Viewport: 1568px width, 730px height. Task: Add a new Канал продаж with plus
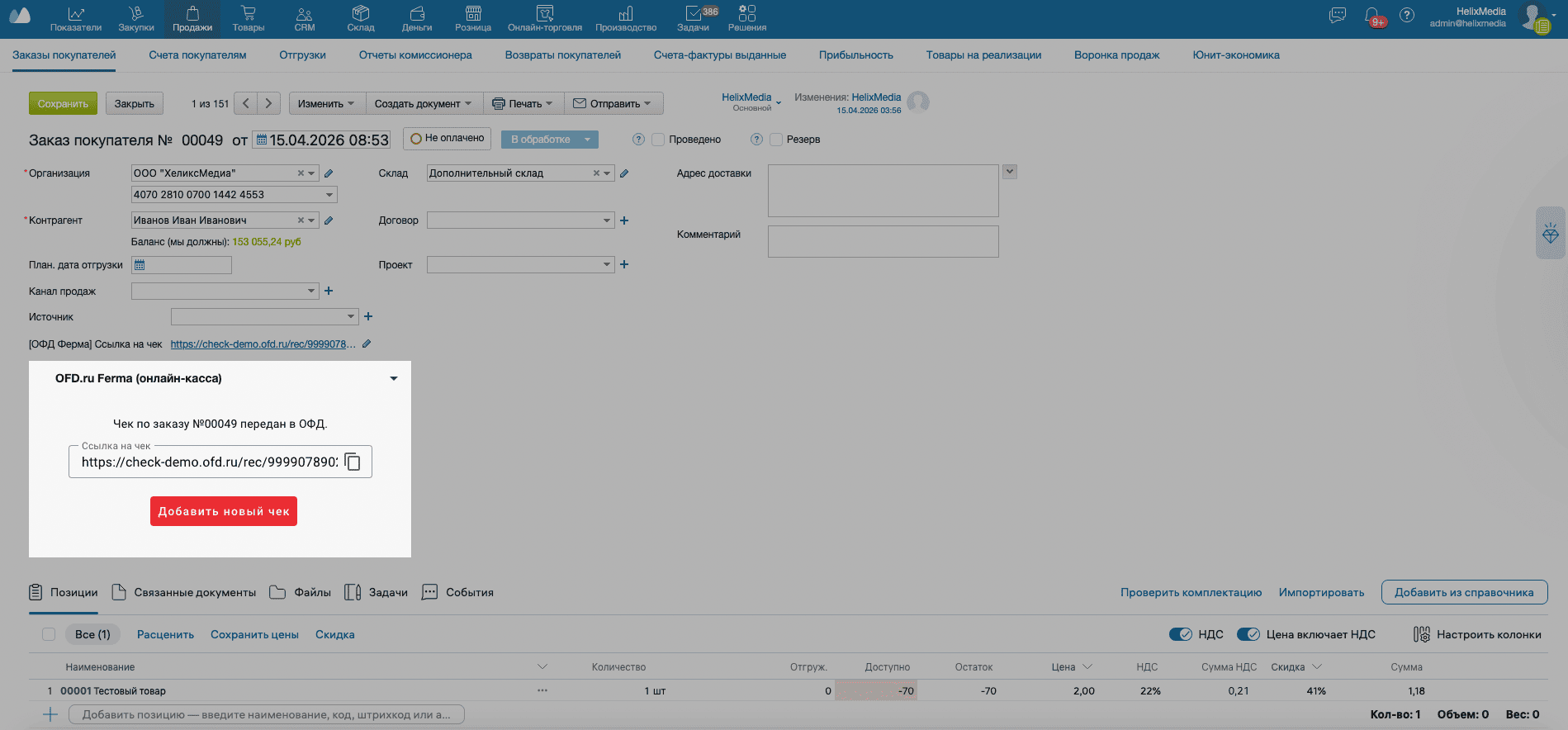[x=329, y=291]
